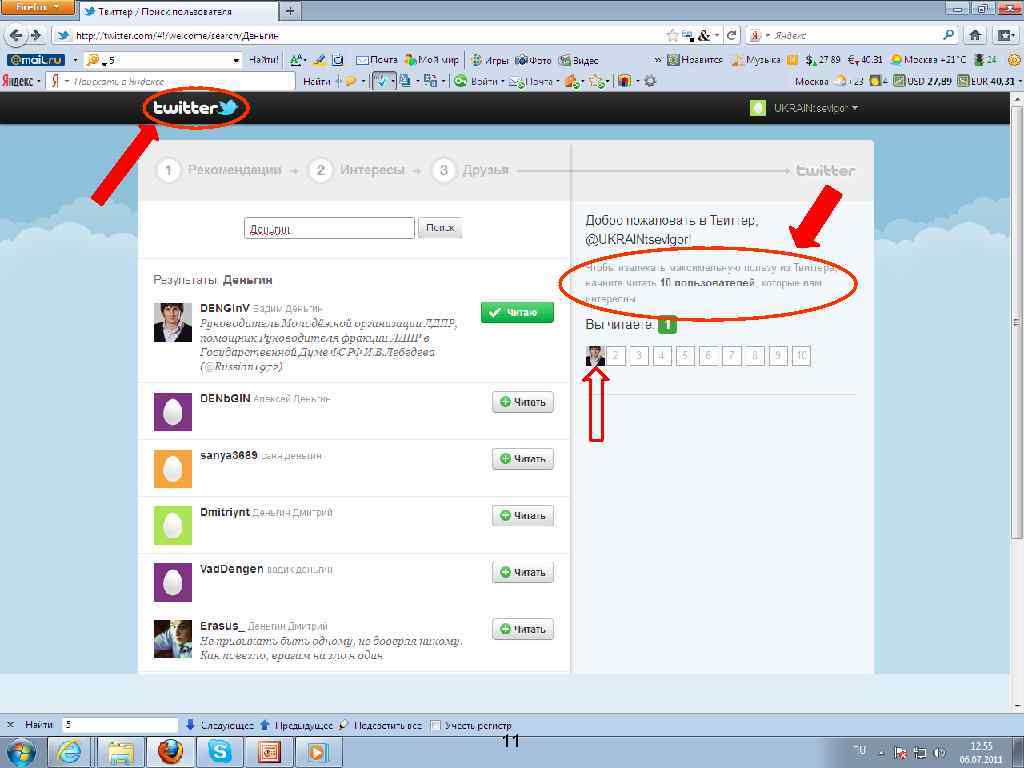Click the Поиск button beside the search field
The image size is (1024, 768).
[x=440, y=228]
